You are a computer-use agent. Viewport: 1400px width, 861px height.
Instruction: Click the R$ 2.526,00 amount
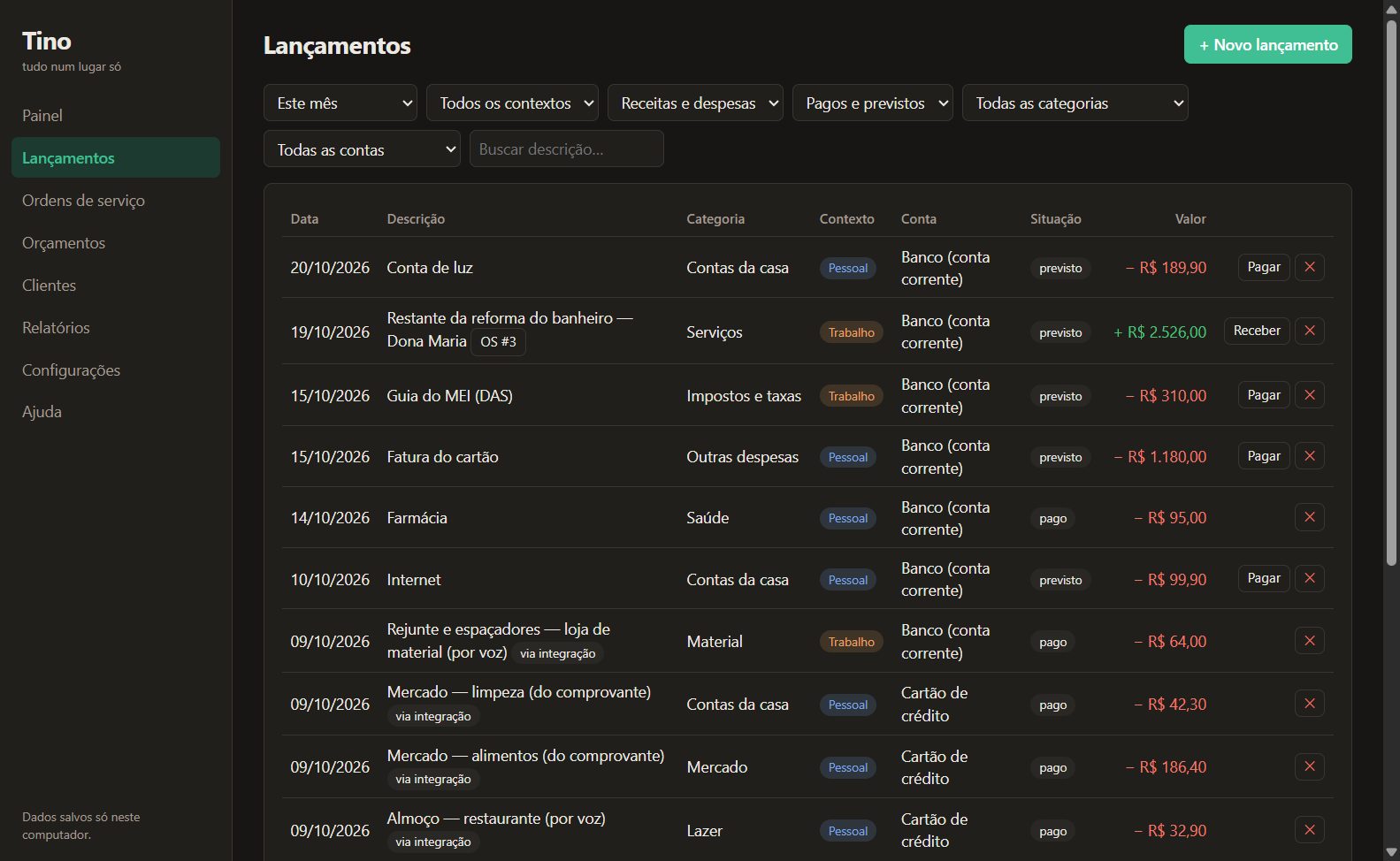(1159, 332)
